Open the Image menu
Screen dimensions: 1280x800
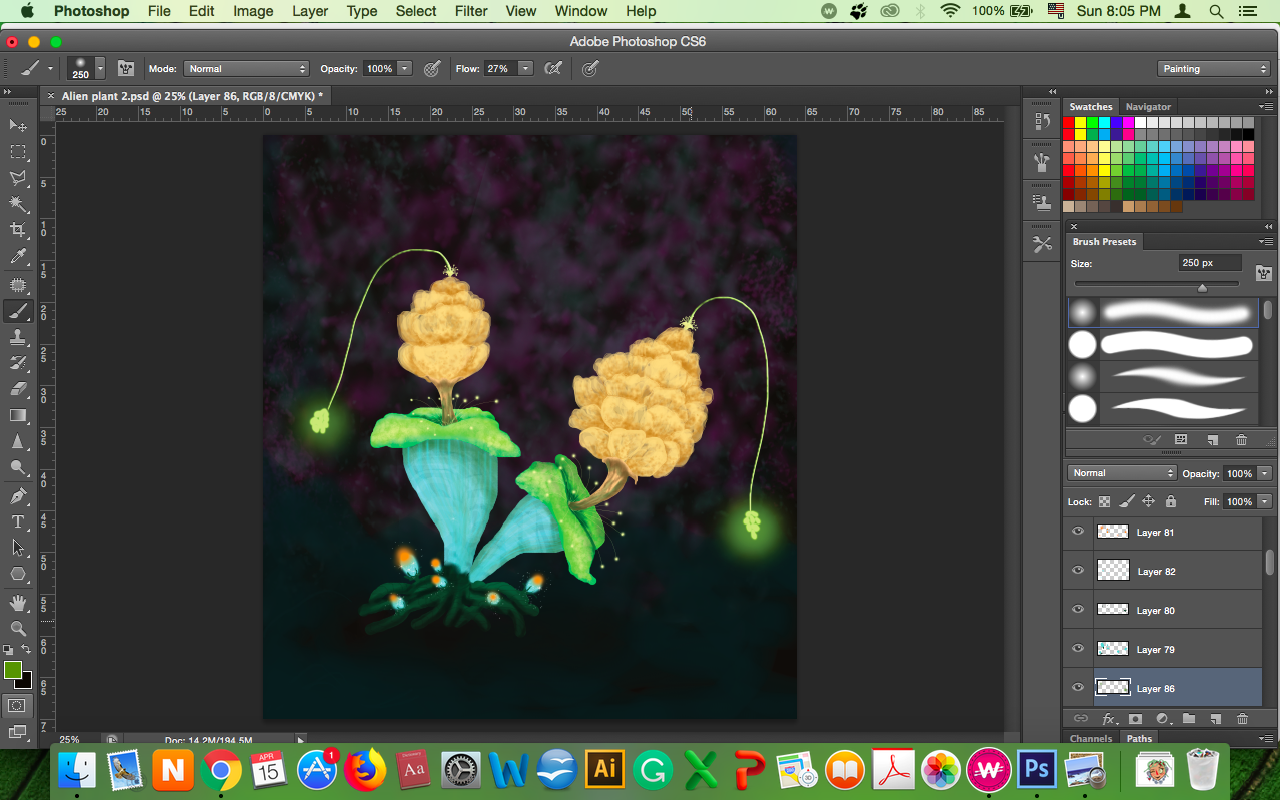(253, 11)
